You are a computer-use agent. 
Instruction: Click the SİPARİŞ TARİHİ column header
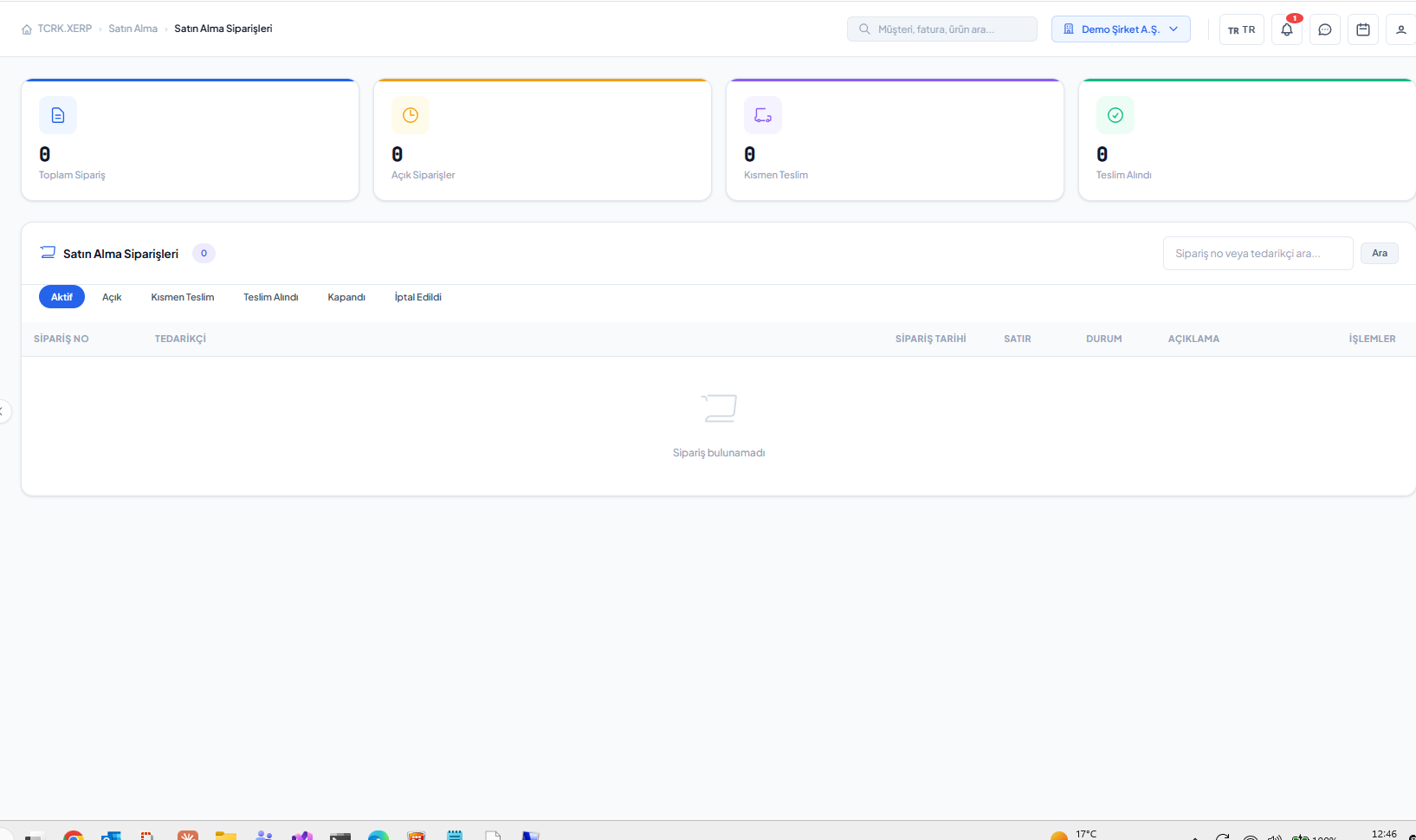point(931,339)
